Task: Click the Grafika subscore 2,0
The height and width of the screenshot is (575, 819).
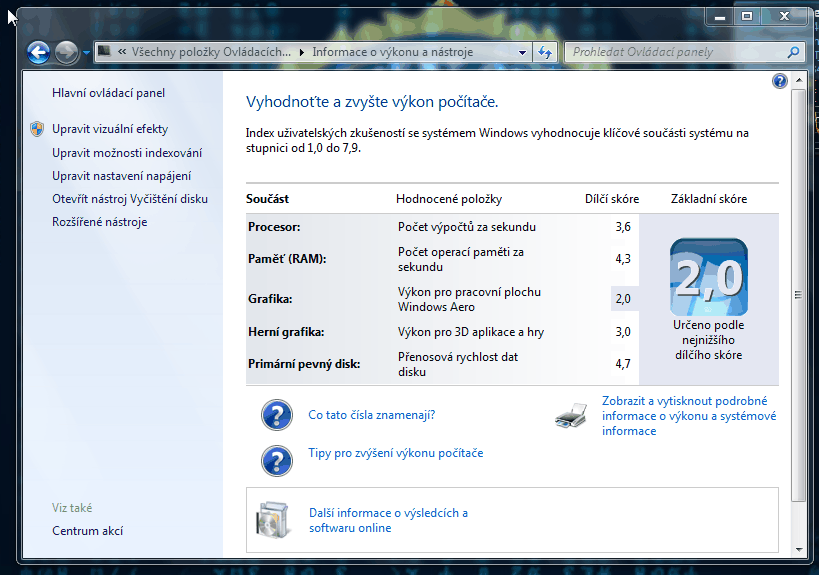Action: click(x=623, y=299)
